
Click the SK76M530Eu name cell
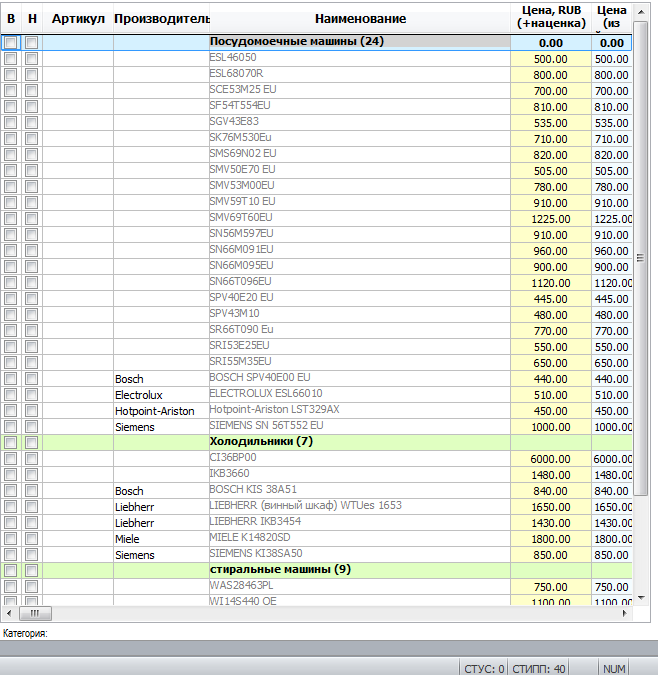pyautogui.click(x=360, y=138)
